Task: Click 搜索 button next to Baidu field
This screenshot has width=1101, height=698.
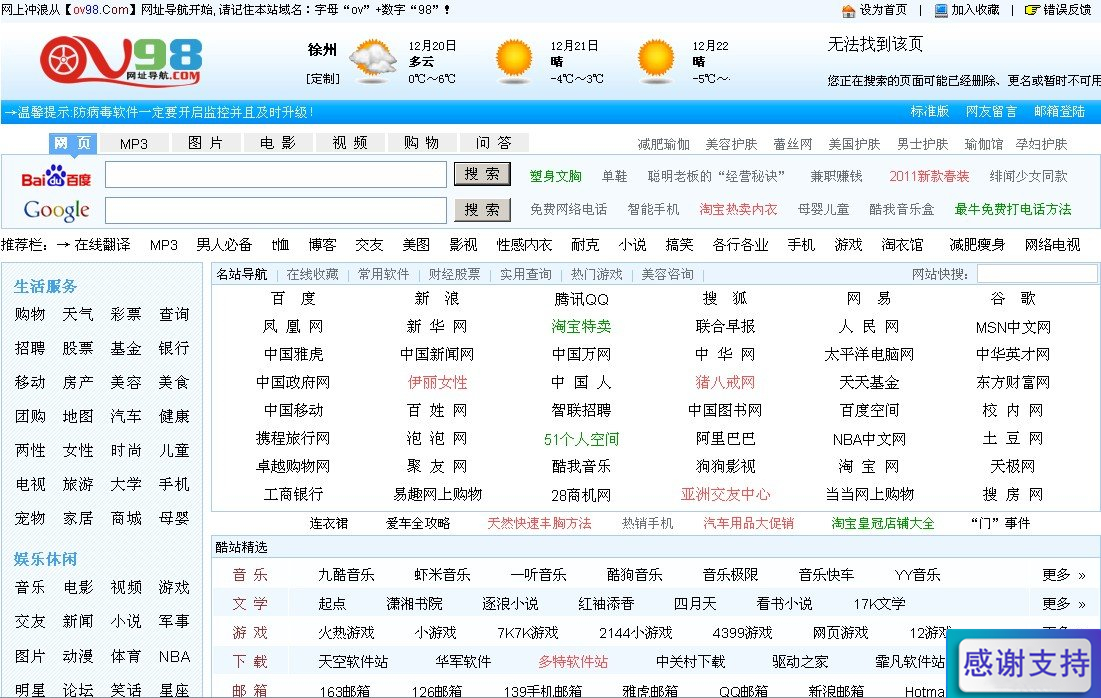Action: click(482, 174)
